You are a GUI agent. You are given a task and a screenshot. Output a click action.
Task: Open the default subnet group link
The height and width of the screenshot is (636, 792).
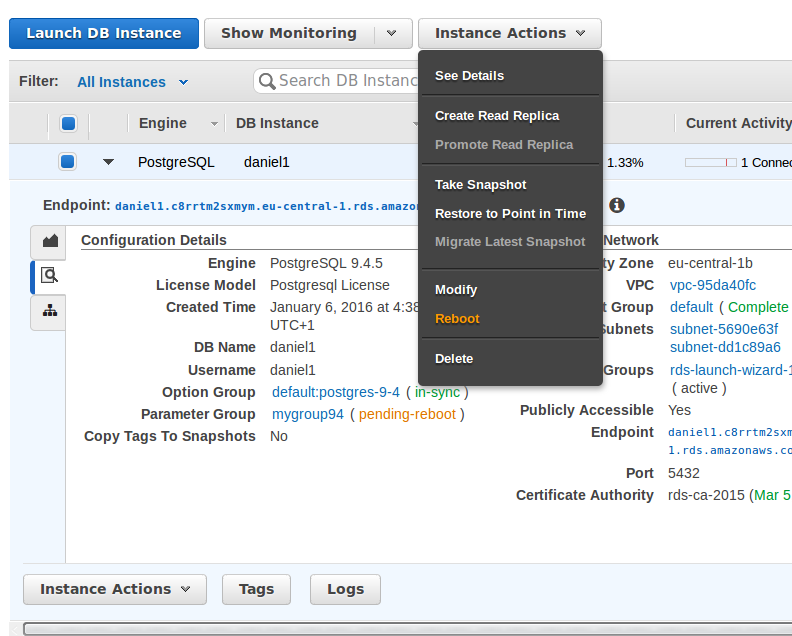pos(691,307)
